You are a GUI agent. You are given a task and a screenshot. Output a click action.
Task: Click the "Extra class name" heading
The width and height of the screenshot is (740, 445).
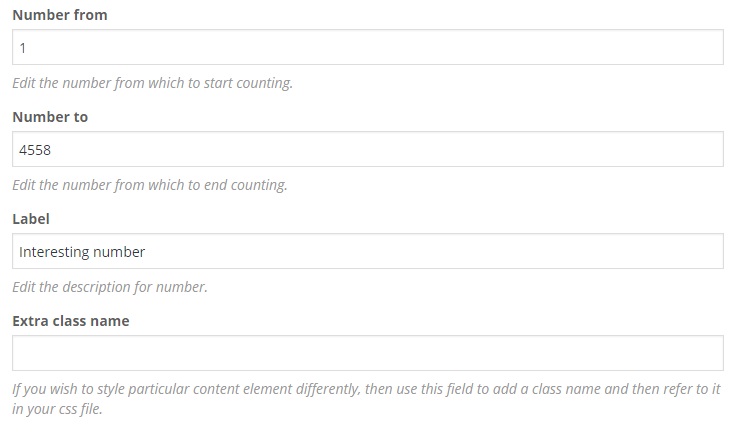coord(71,321)
